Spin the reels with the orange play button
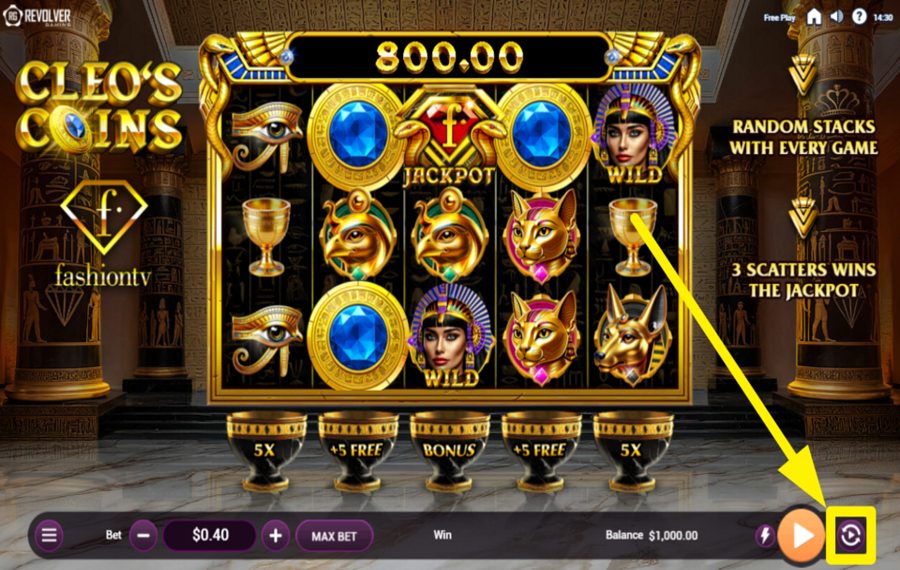The width and height of the screenshot is (900, 570). tap(801, 536)
